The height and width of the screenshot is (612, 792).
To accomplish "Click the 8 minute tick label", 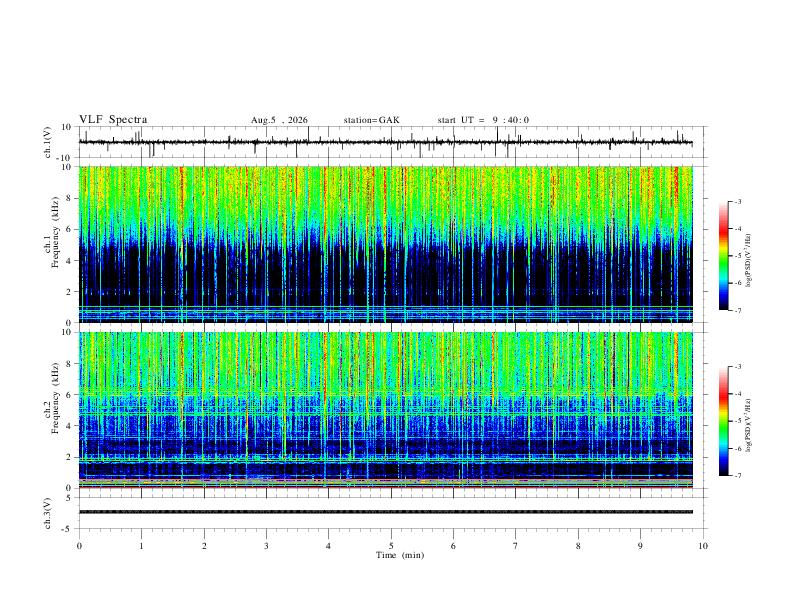I will pos(578,546).
